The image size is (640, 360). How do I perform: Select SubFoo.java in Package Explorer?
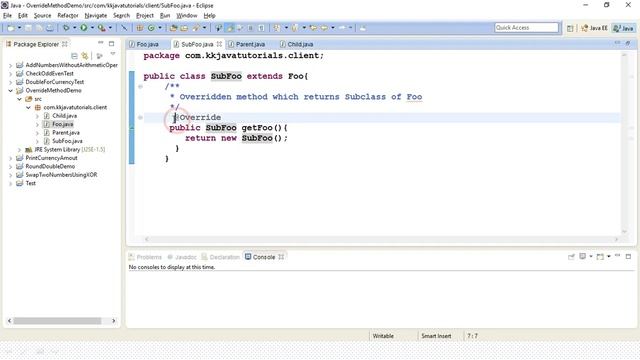(x=67, y=141)
